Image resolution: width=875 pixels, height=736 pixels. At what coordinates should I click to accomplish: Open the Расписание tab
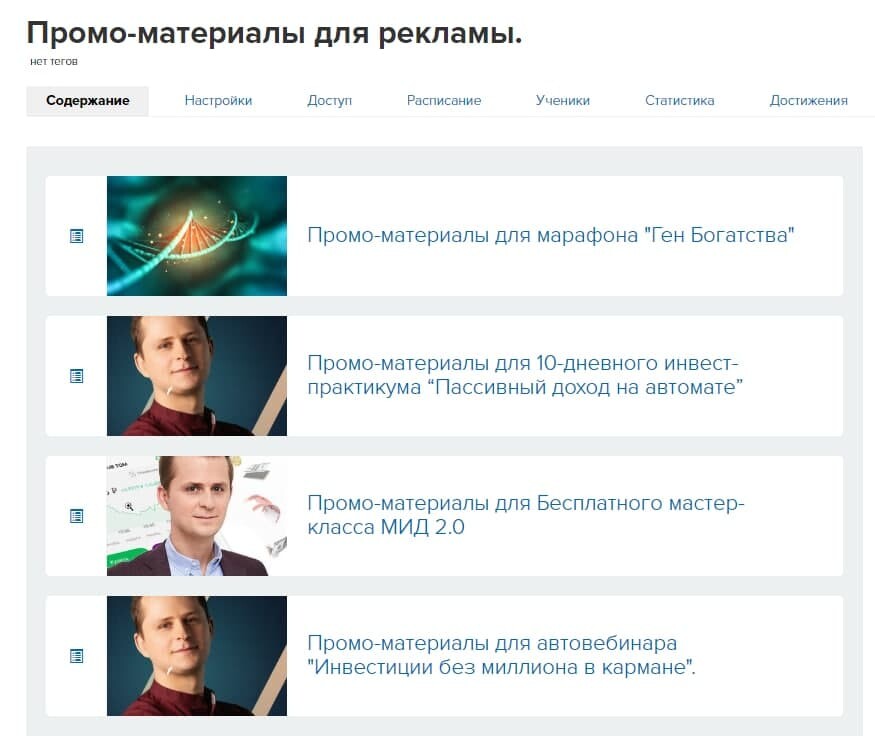coord(444,101)
